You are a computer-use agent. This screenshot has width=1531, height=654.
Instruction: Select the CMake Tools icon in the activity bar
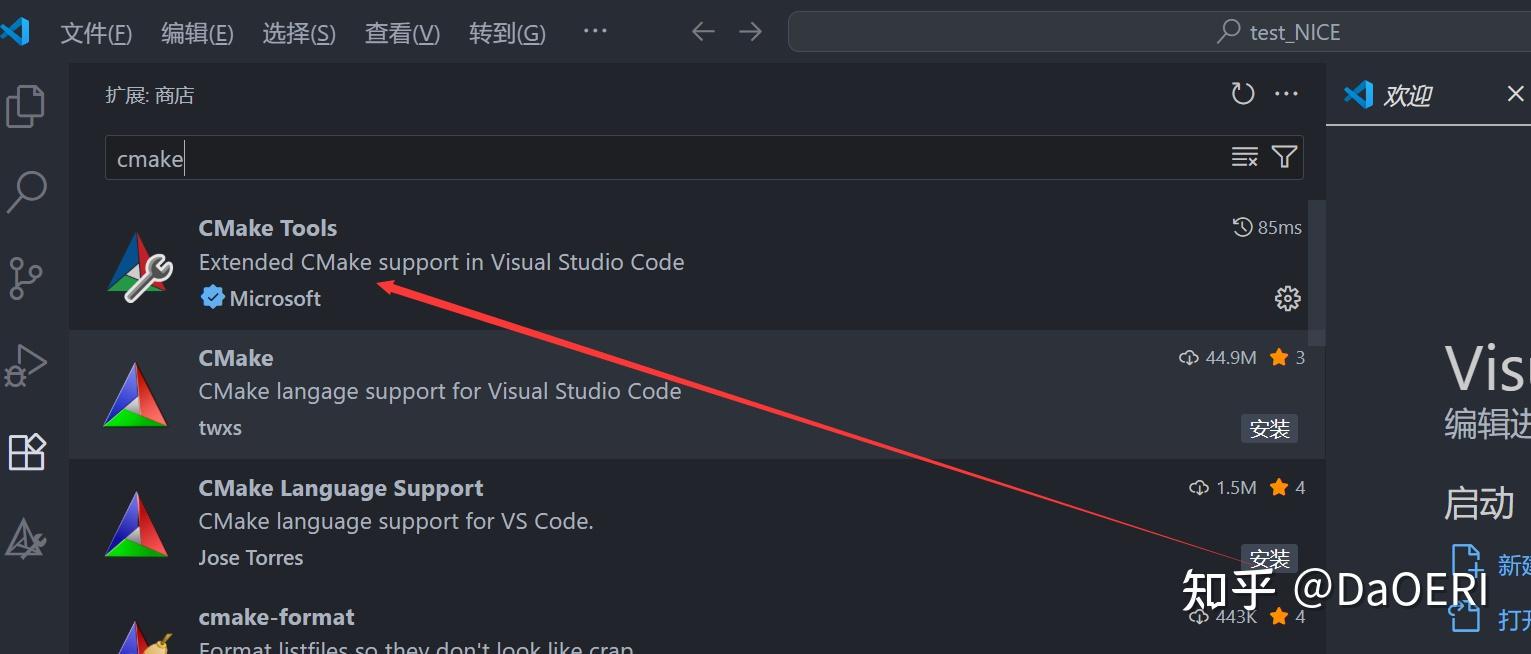click(25, 538)
